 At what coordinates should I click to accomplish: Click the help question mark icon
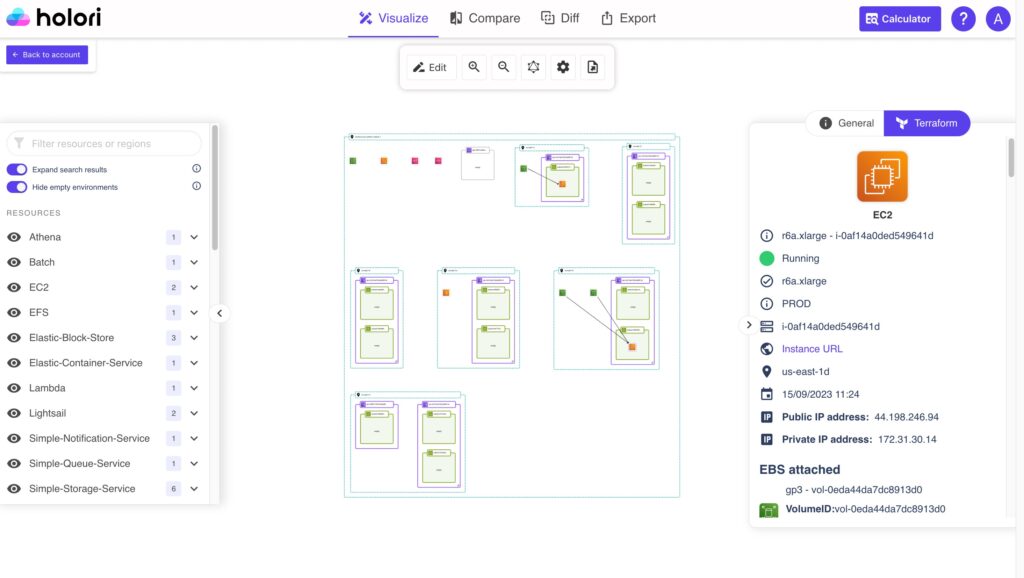pos(962,18)
